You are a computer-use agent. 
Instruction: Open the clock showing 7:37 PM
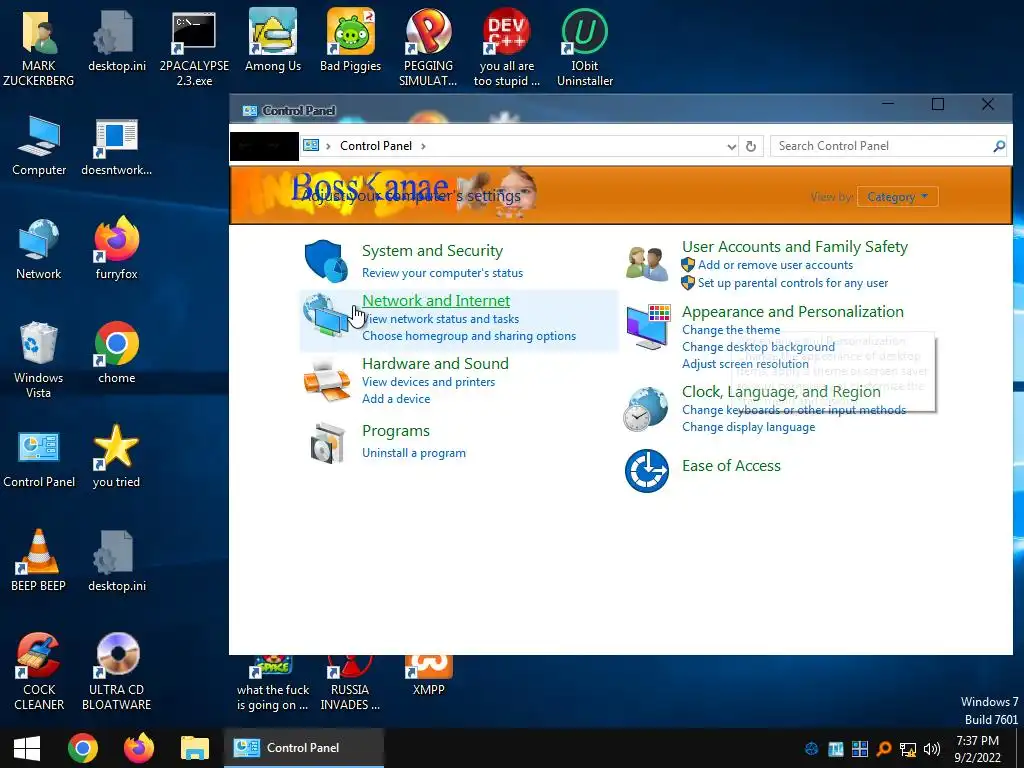point(977,749)
